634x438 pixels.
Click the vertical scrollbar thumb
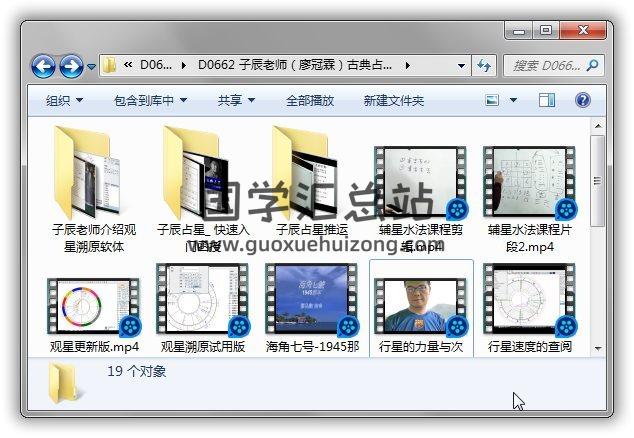point(598,181)
